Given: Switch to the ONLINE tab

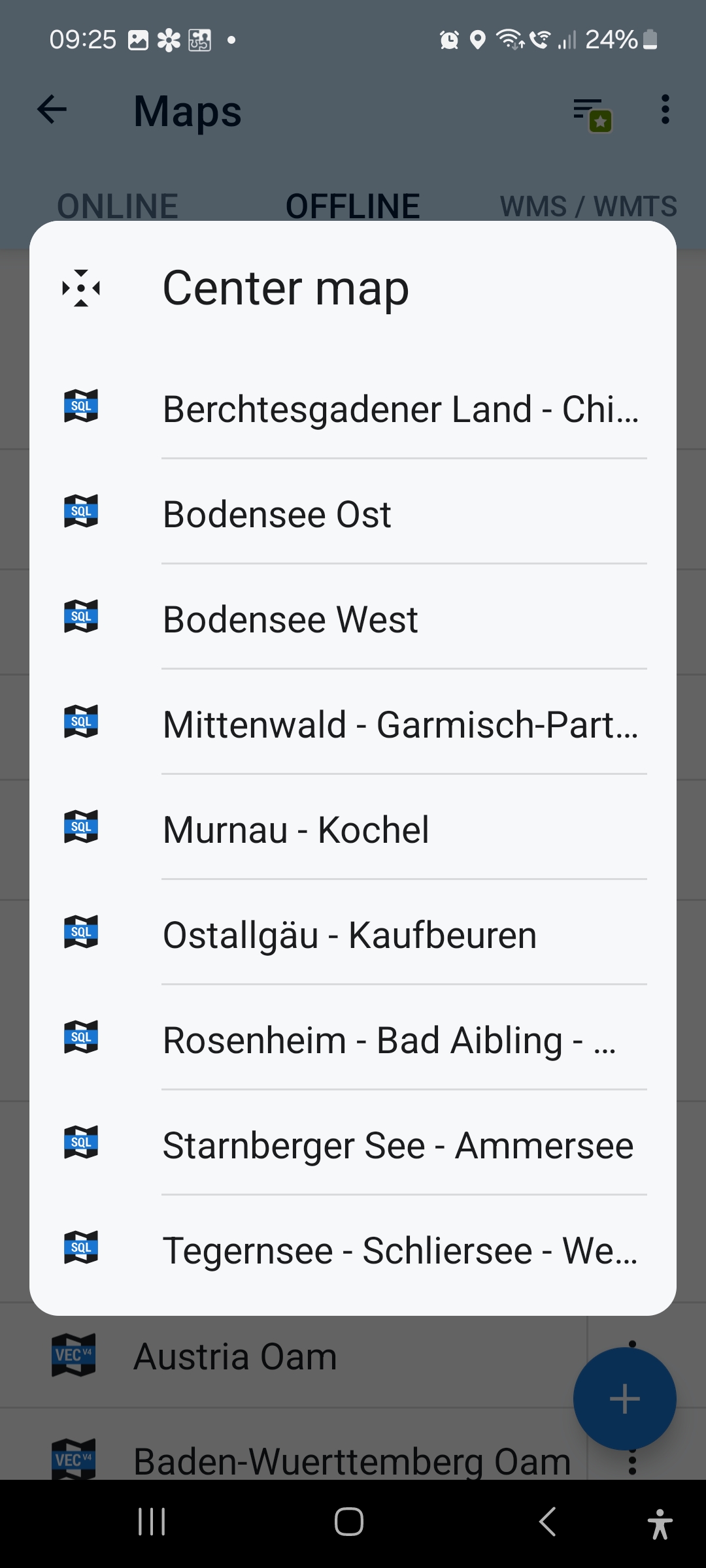Looking at the screenshot, I should (118, 206).
